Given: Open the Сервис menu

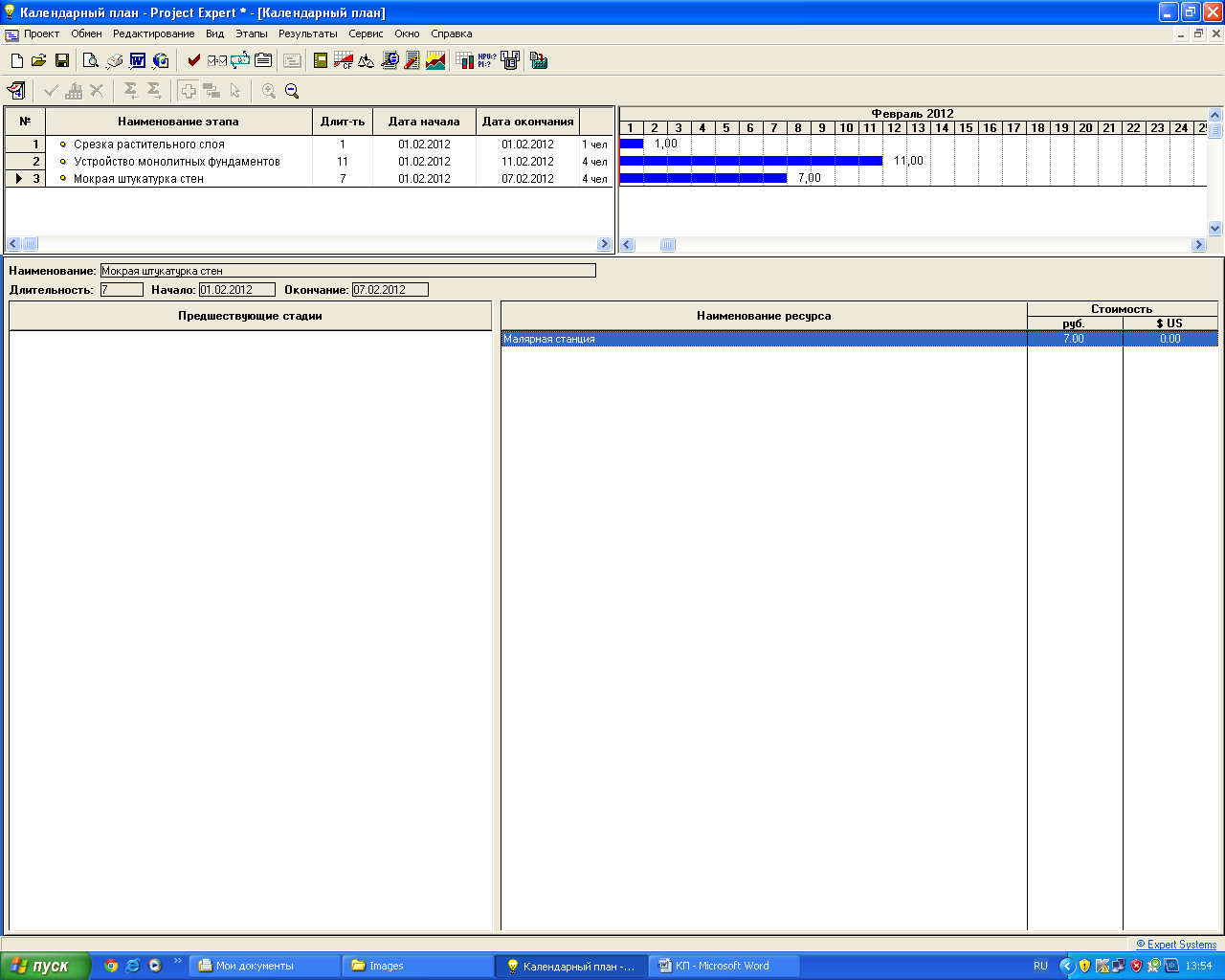Looking at the screenshot, I should 366,33.
